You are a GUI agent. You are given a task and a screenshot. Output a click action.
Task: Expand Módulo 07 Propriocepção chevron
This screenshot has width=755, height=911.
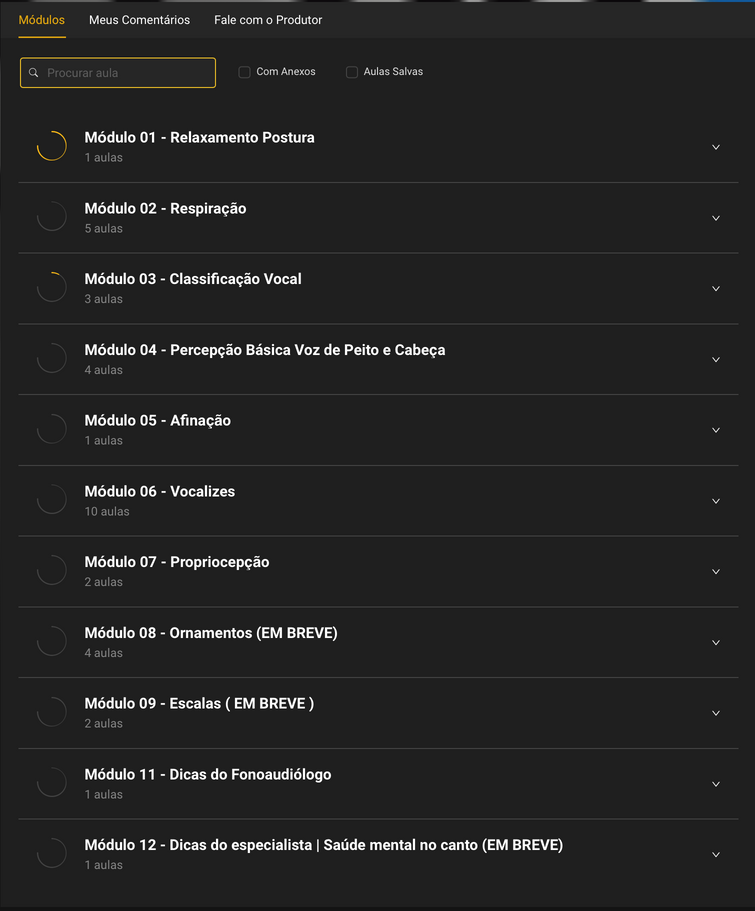(716, 571)
